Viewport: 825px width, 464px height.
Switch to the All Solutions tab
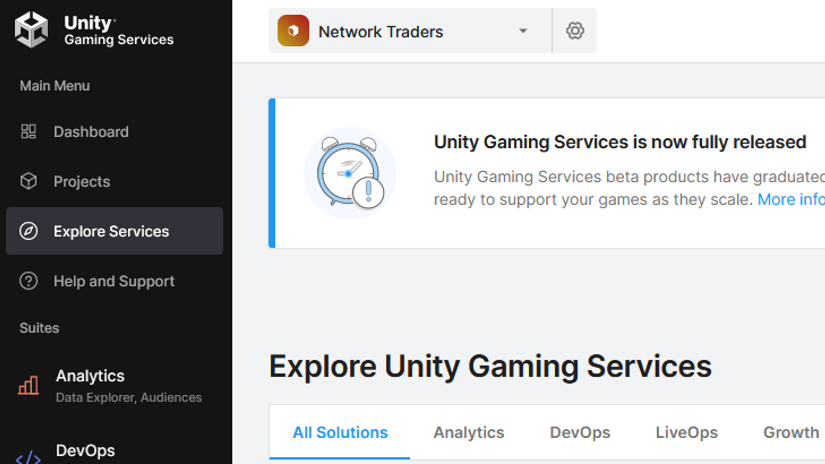(340, 432)
